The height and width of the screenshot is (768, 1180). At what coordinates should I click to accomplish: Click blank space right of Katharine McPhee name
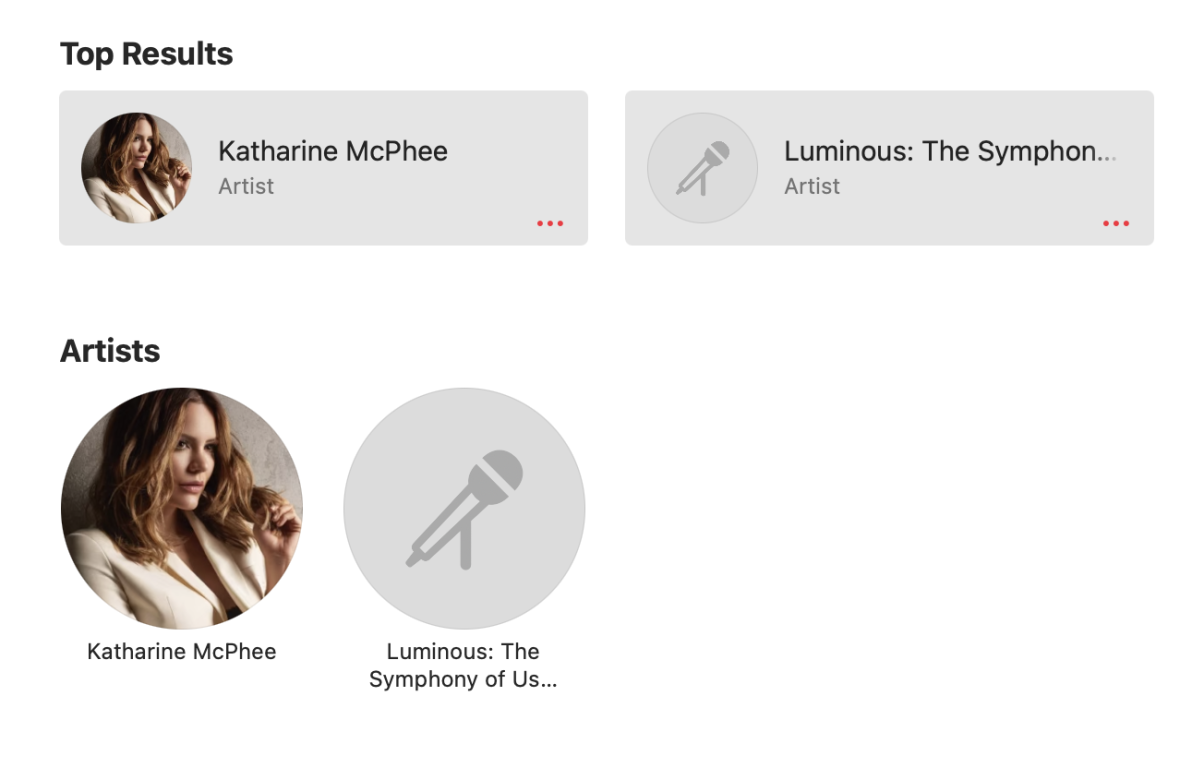[510, 151]
